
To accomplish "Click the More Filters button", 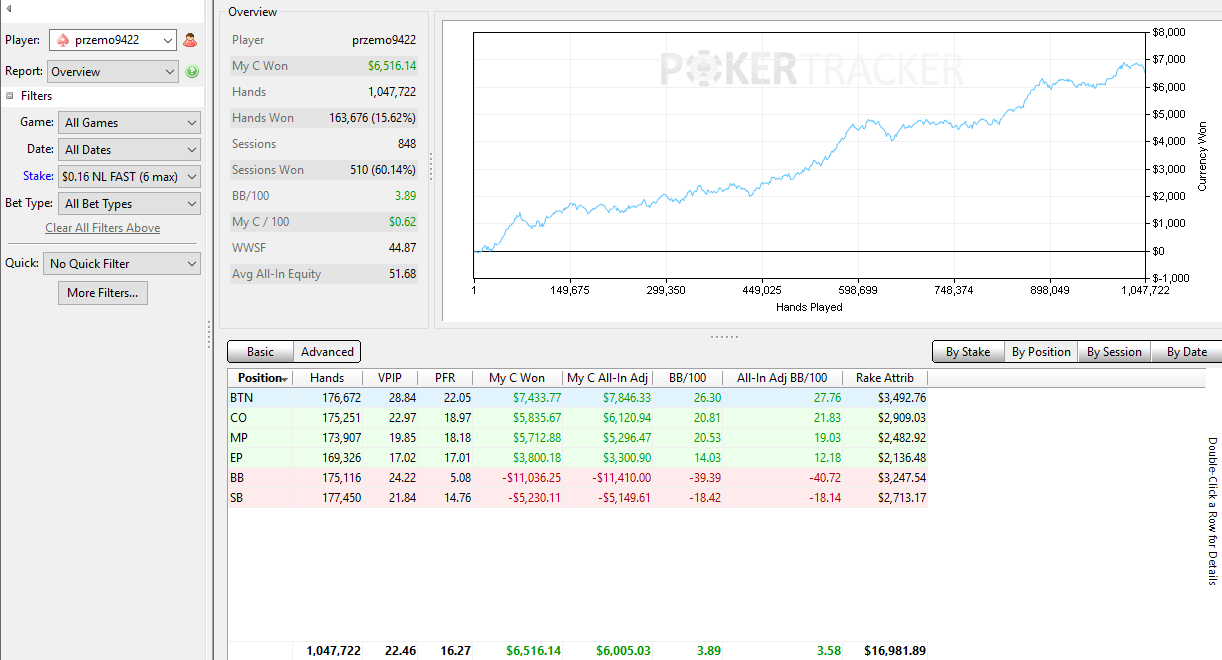I will pyautogui.click(x=103, y=293).
